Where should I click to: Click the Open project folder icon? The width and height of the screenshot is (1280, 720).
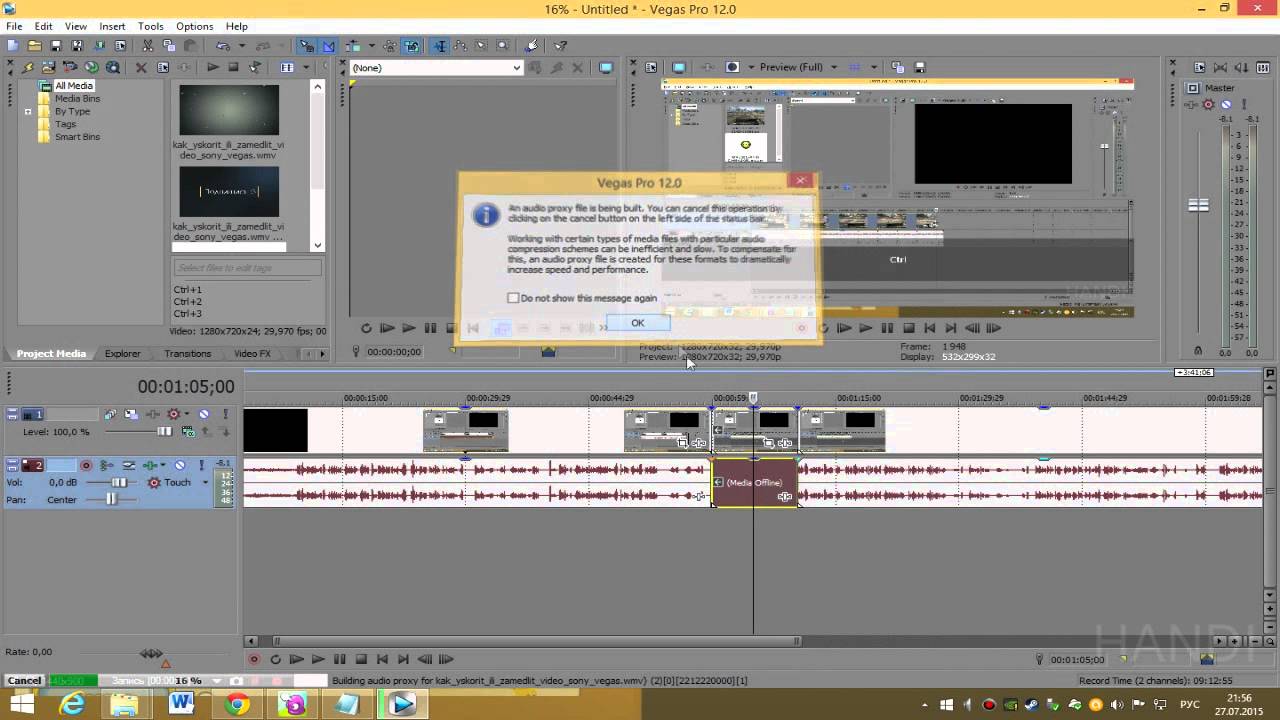click(x=34, y=46)
